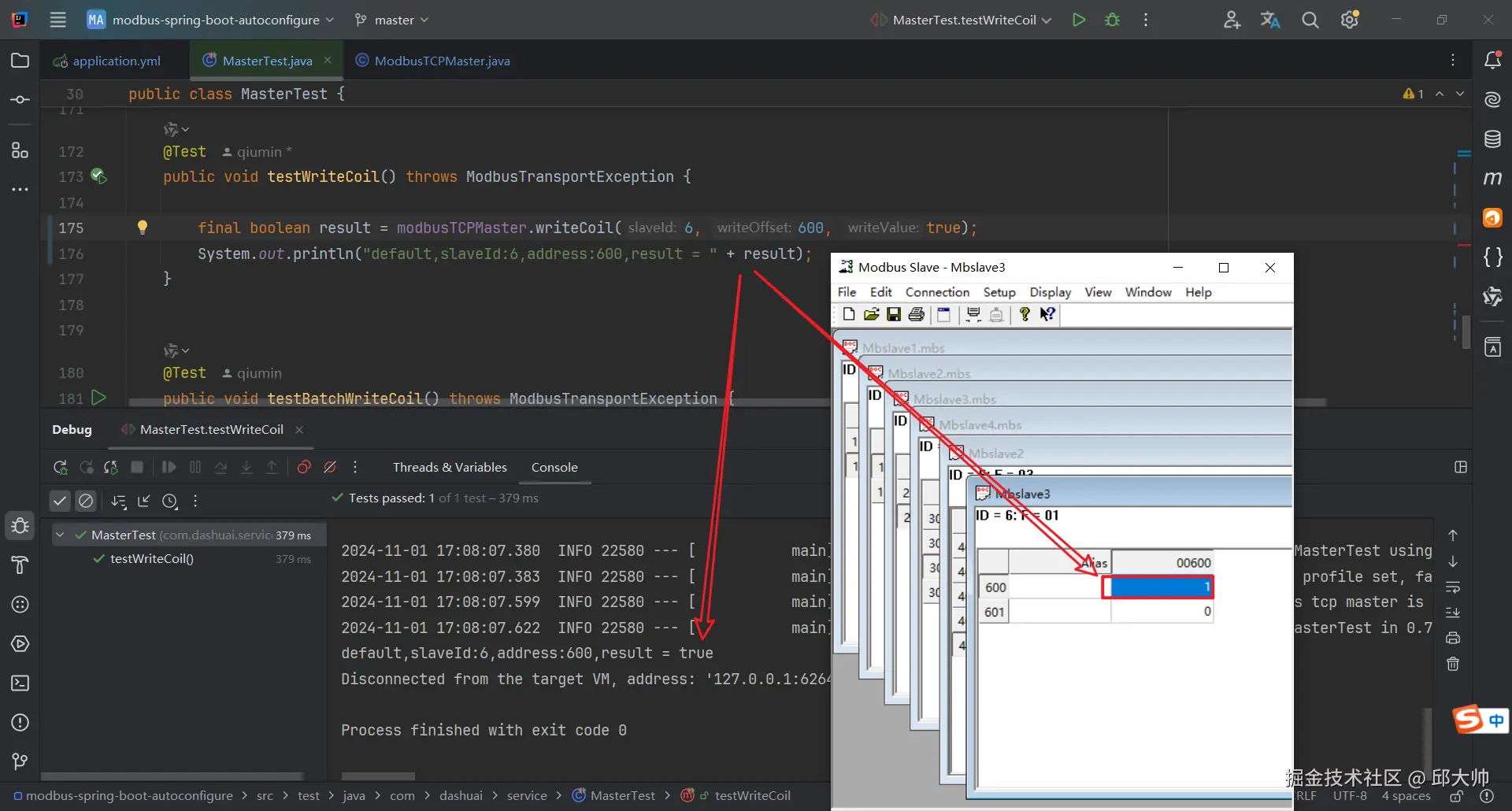The image size is (1512, 811).
Task: Toggle Mute Breakpoints in debug toolbar
Action: coord(330,468)
